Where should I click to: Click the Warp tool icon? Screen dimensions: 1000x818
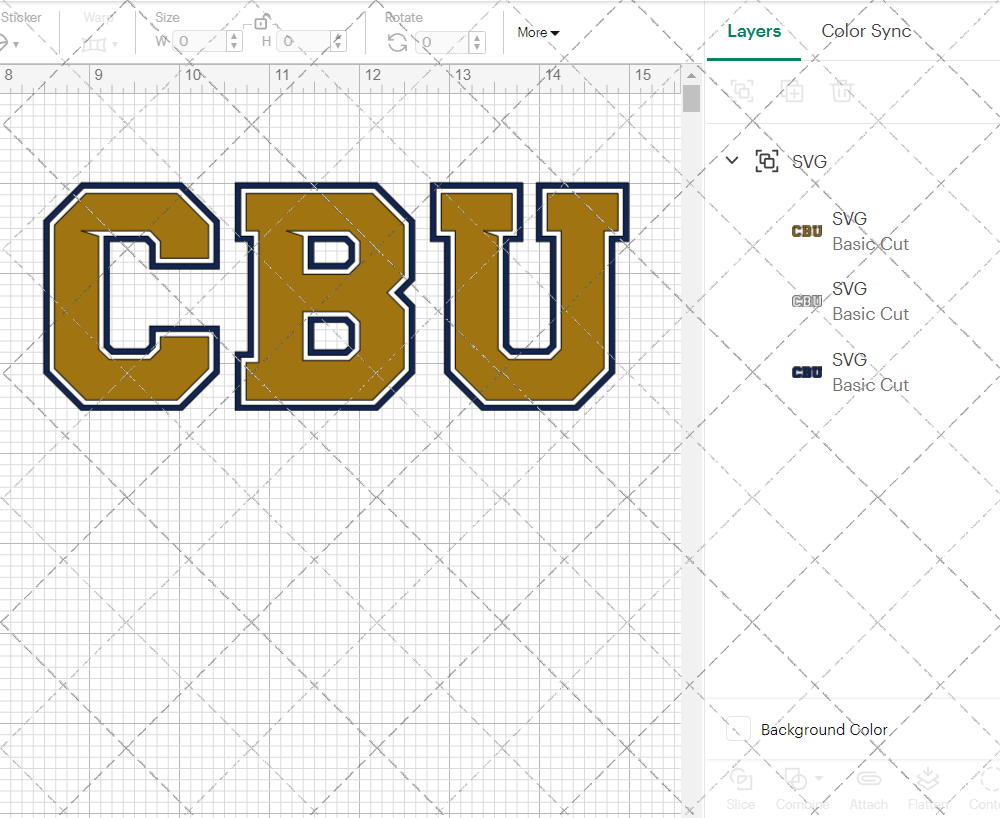[95, 43]
